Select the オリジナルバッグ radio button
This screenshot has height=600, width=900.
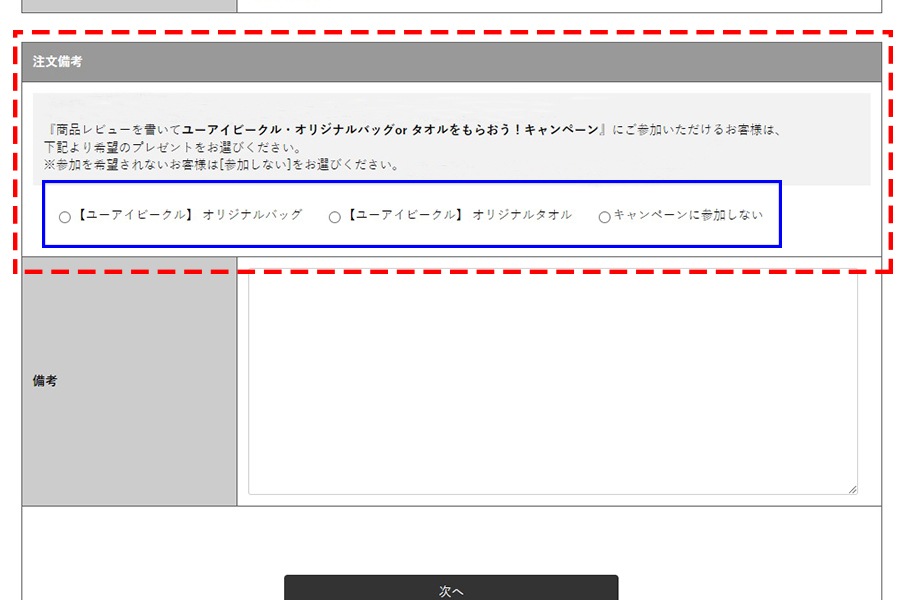pos(65,217)
